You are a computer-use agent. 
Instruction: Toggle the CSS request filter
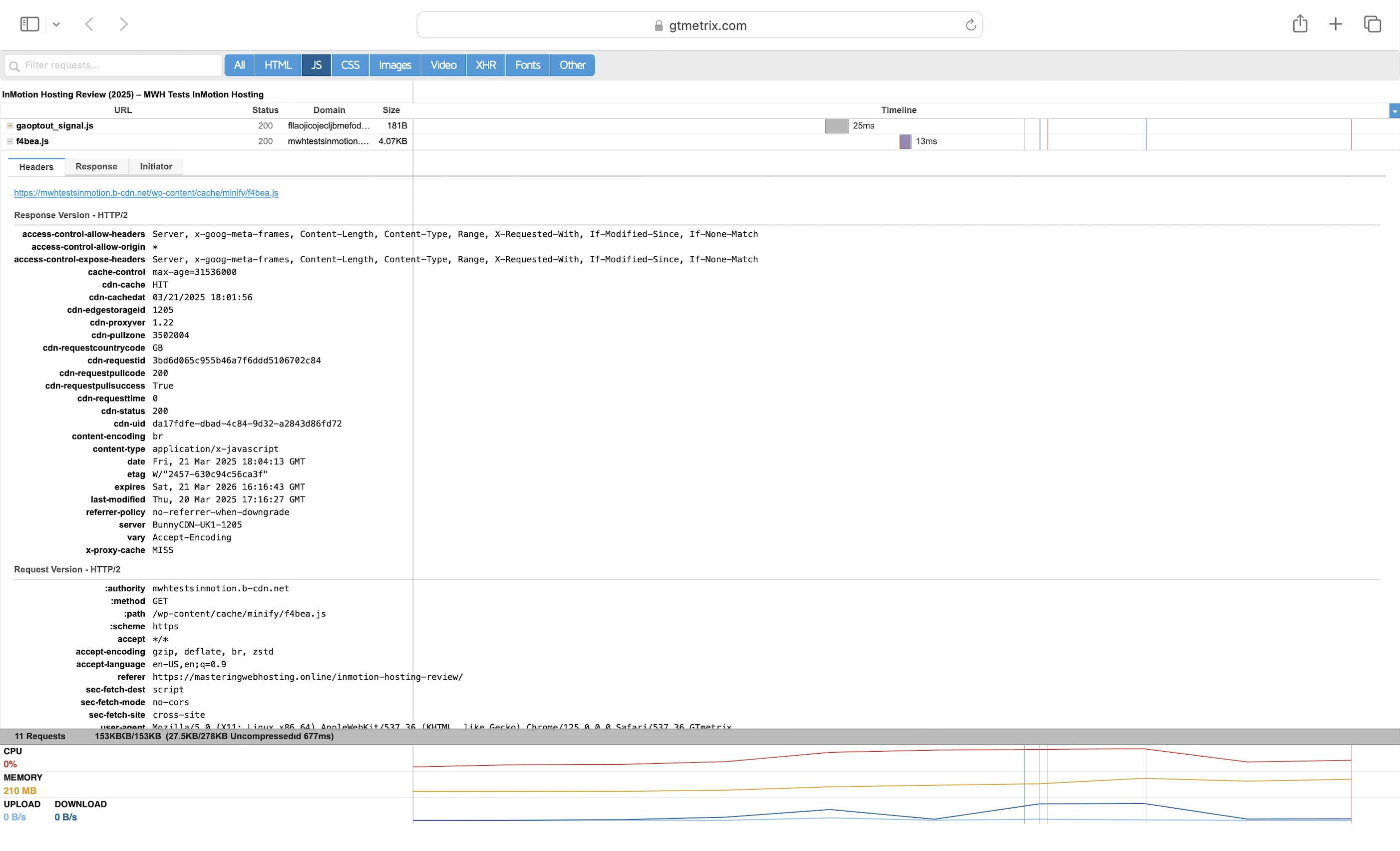point(350,65)
